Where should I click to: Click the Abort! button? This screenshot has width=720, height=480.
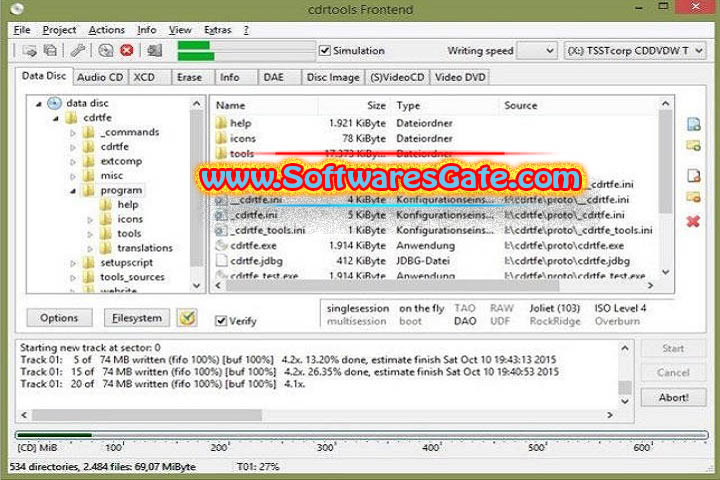[x=673, y=397]
